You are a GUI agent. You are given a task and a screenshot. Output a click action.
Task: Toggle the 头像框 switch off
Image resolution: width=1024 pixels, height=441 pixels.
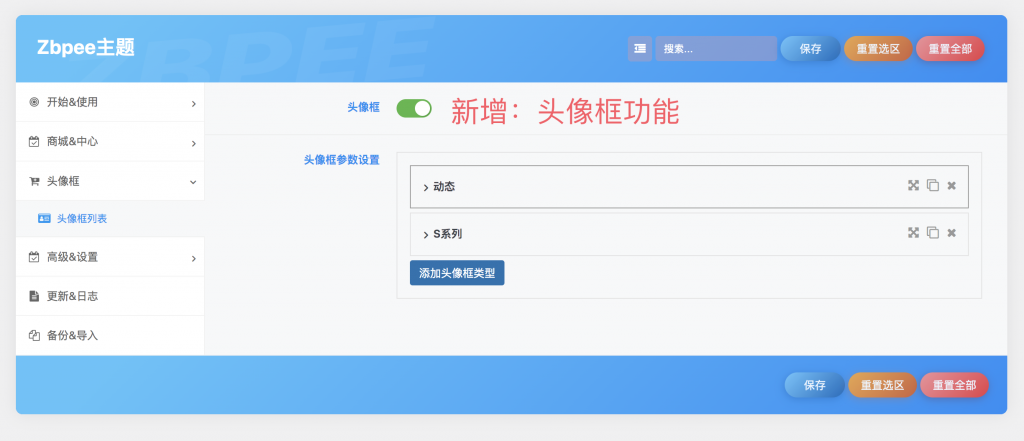pos(413,108)
